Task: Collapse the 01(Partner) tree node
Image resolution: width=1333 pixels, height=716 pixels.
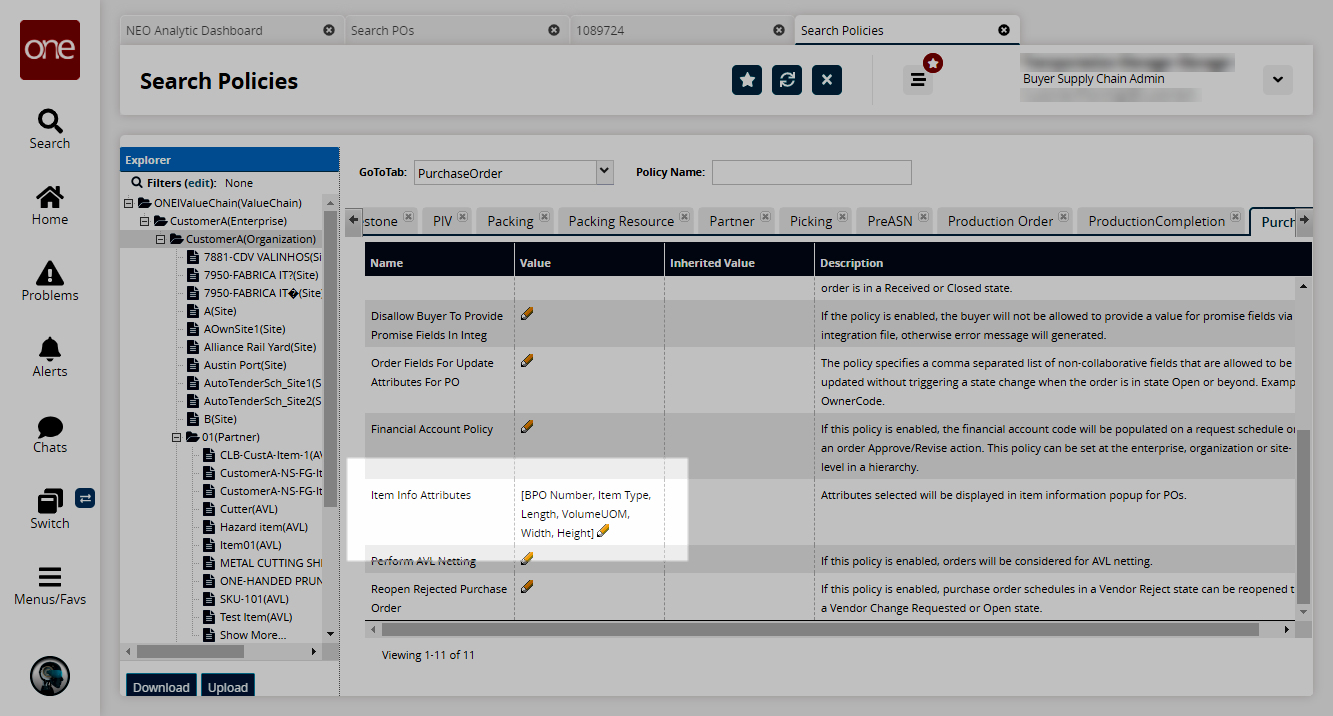Action: [177, 437]
